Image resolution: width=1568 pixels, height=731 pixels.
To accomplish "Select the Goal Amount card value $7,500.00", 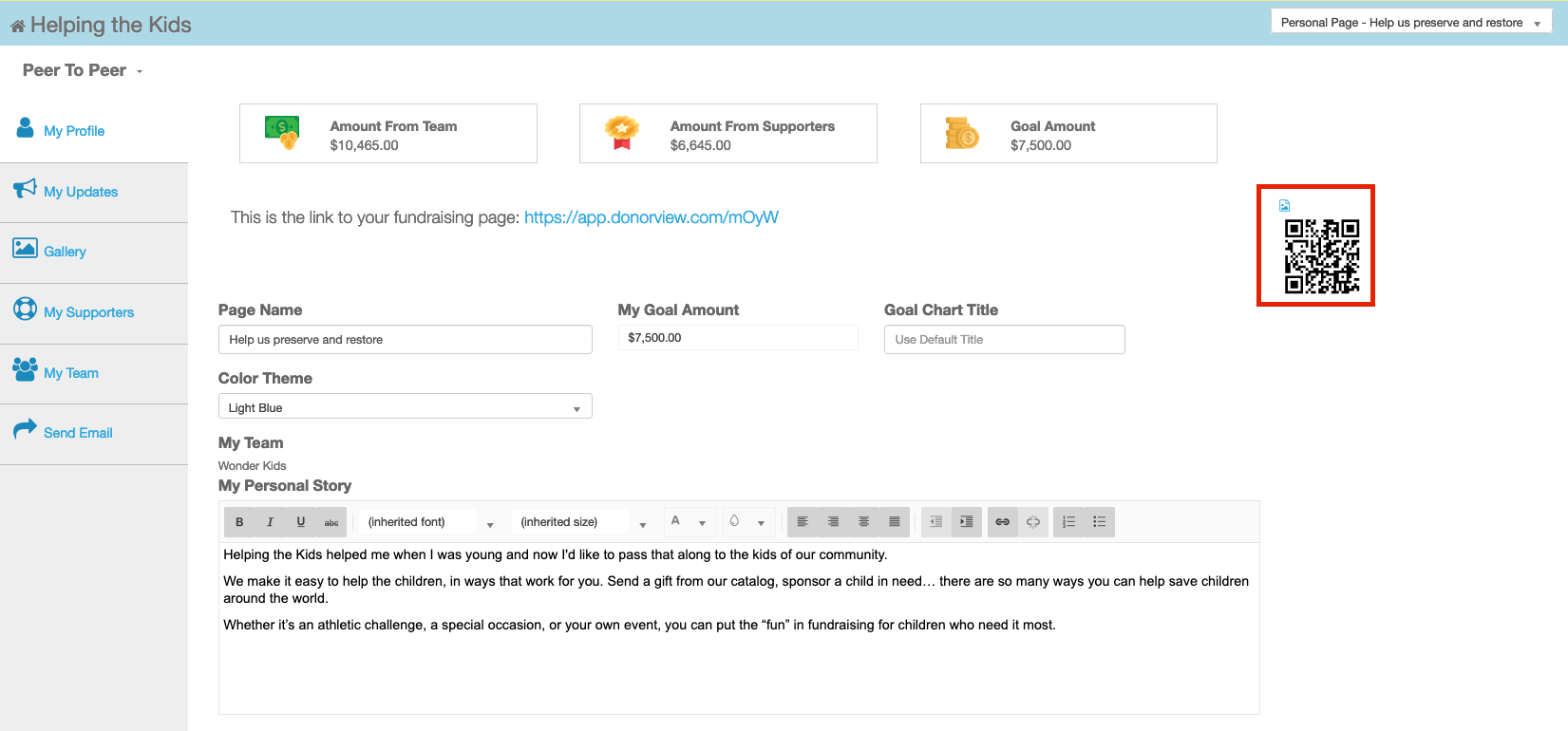I will pos(1041,145).
